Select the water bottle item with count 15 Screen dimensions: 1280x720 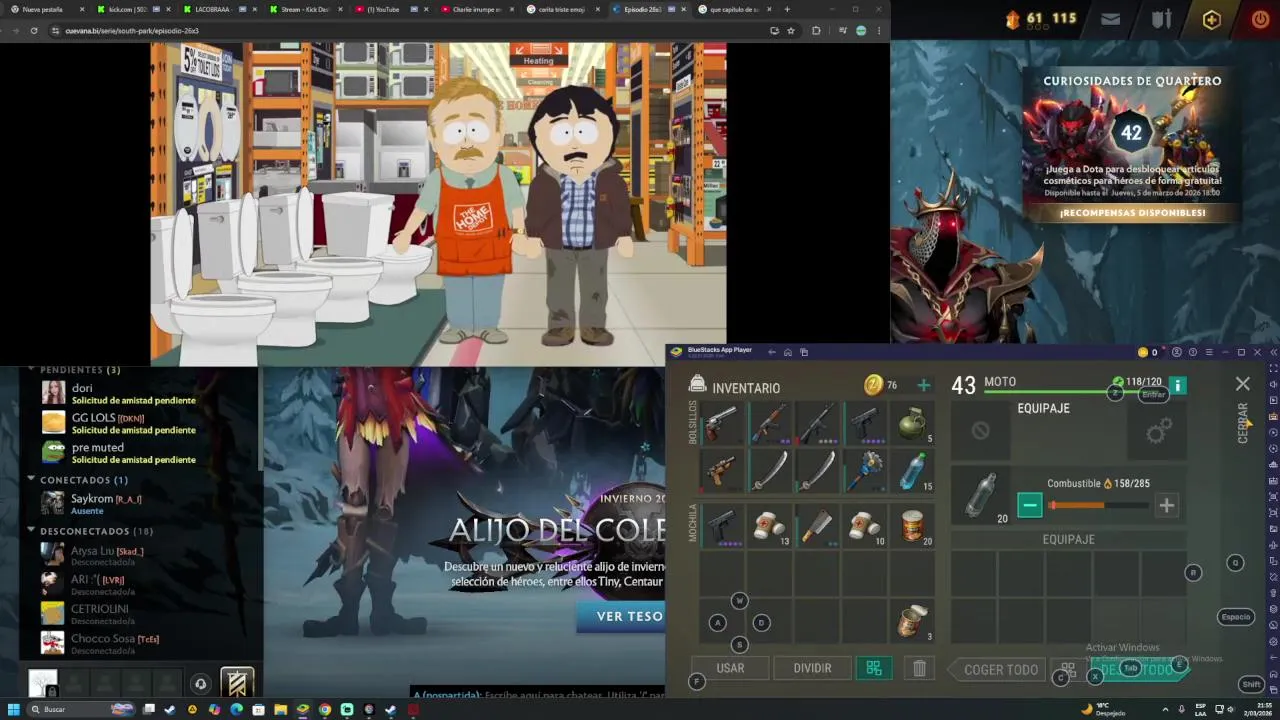[912, 471]
